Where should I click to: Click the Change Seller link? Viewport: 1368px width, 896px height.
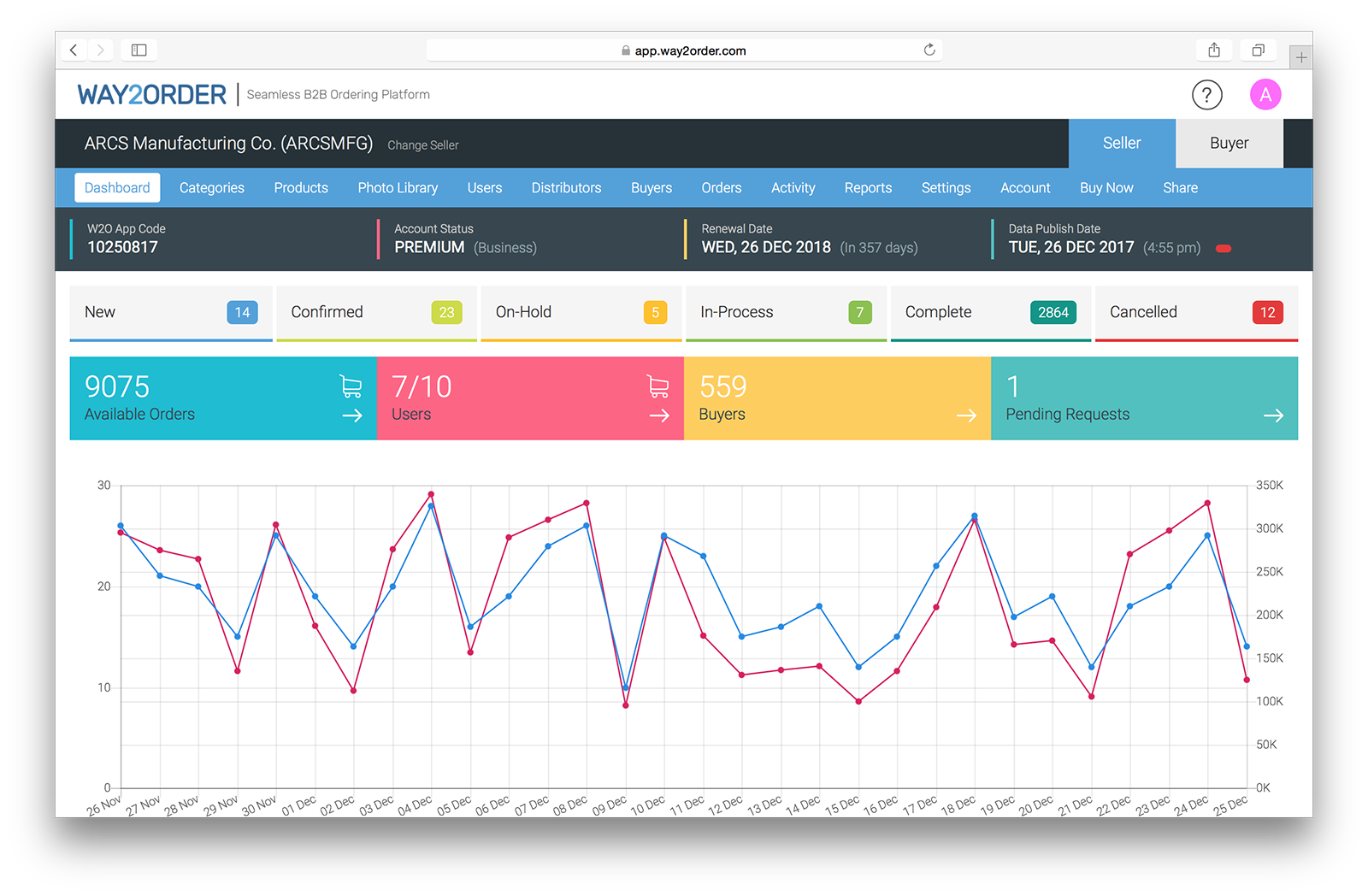click(422, 145)
